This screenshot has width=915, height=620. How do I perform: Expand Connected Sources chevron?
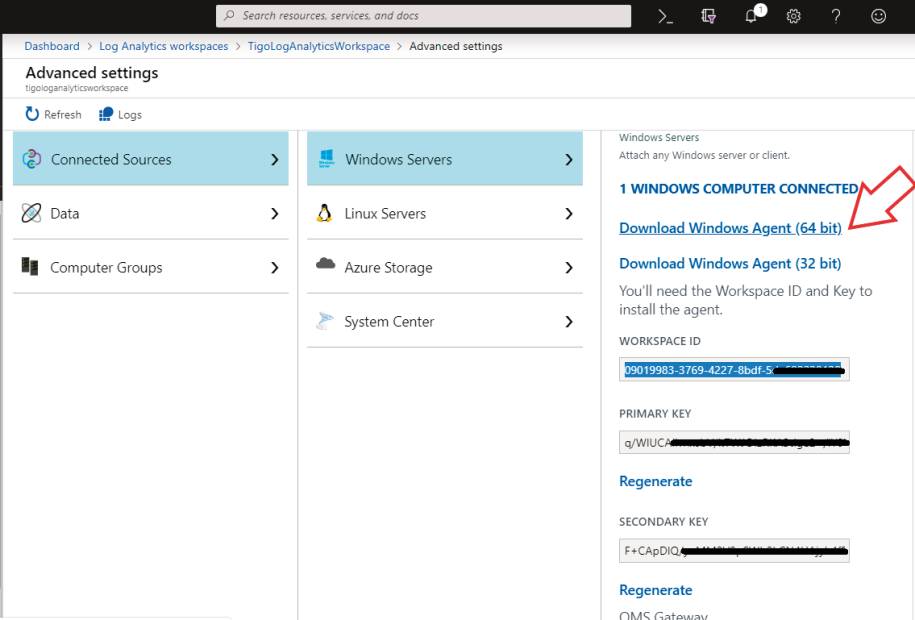(275, 159)
